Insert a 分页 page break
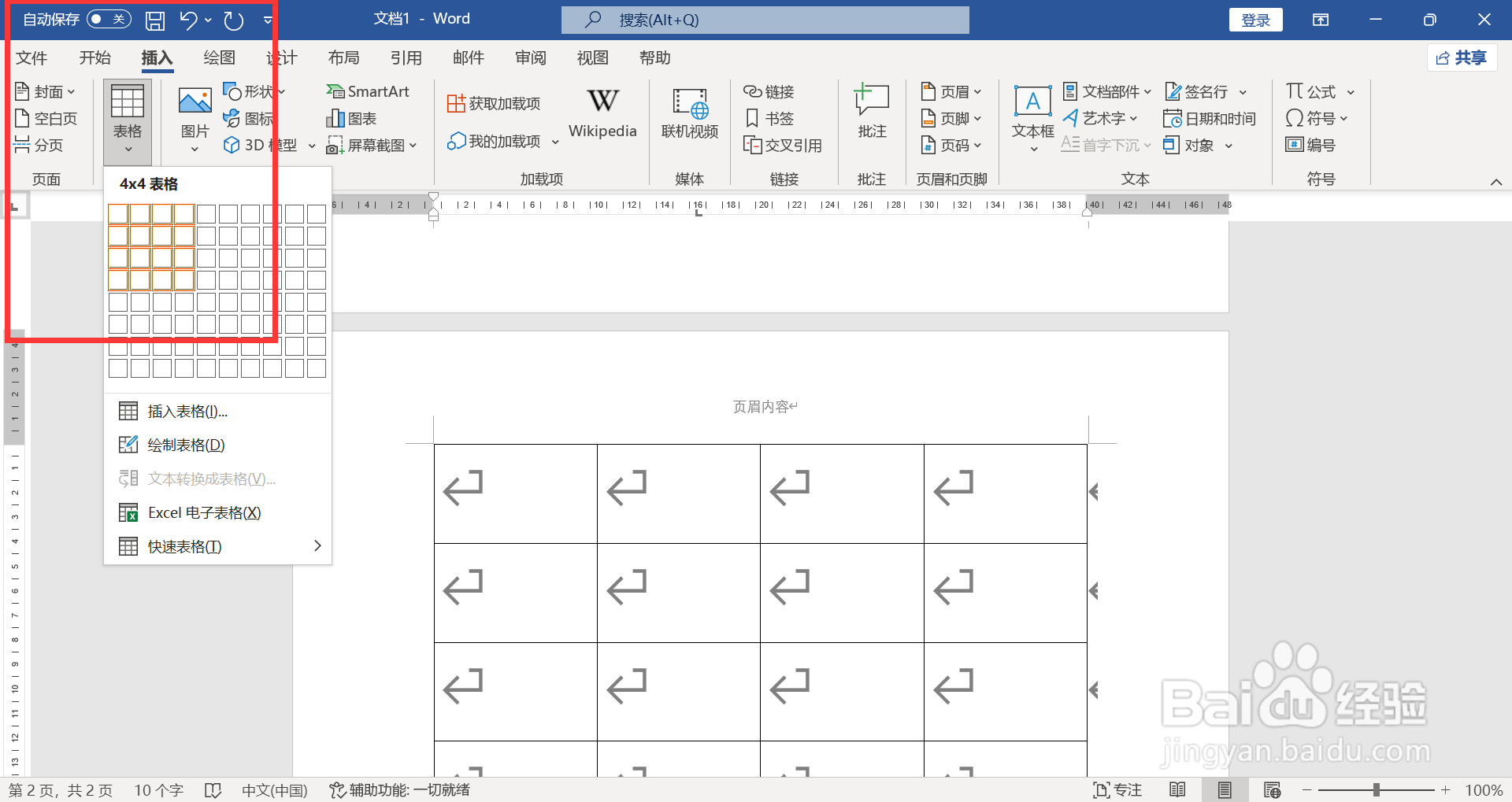1512x802 pixels. point(39,145)
